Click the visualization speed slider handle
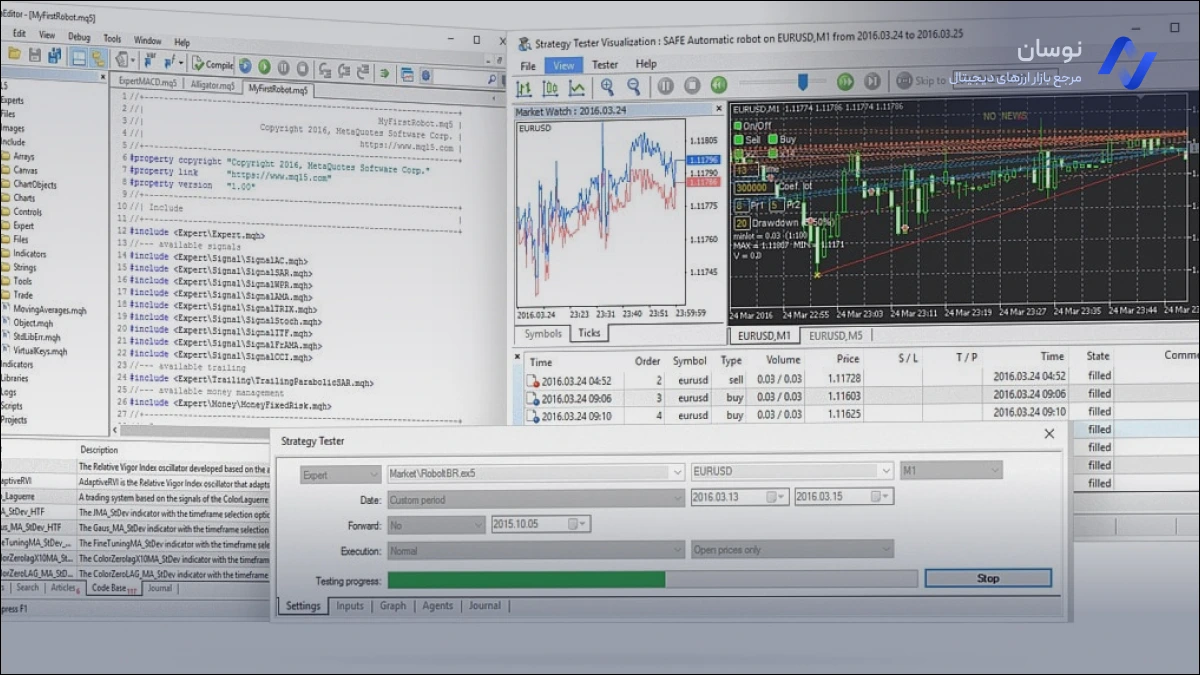The width and height of the screenshot is (1200, 675). point(802,82)
